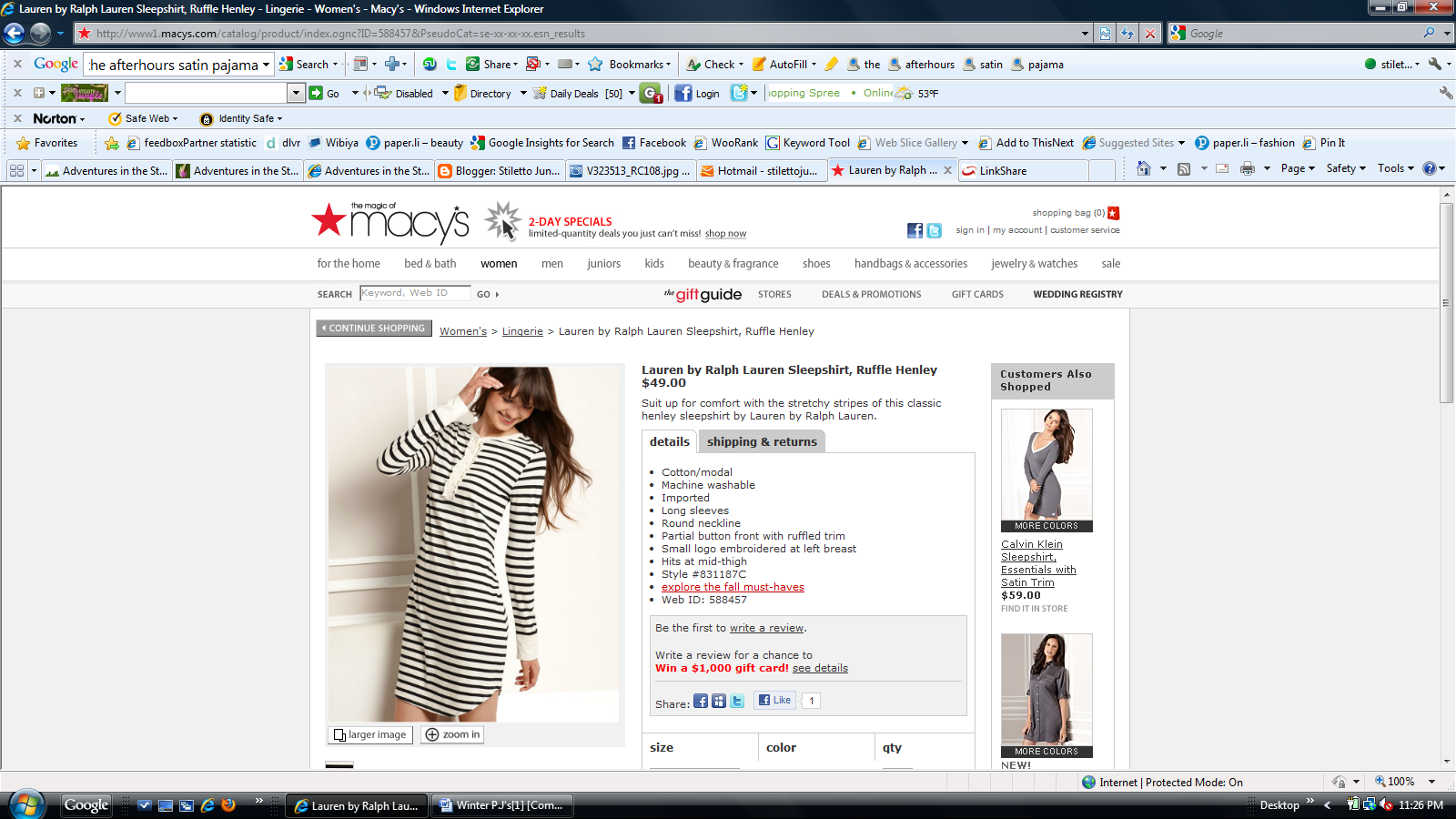Open Macy's Twitter icon in header
Image resolution: width=1456 pixels, height=819 pixels.
click(x=935, y=231)
